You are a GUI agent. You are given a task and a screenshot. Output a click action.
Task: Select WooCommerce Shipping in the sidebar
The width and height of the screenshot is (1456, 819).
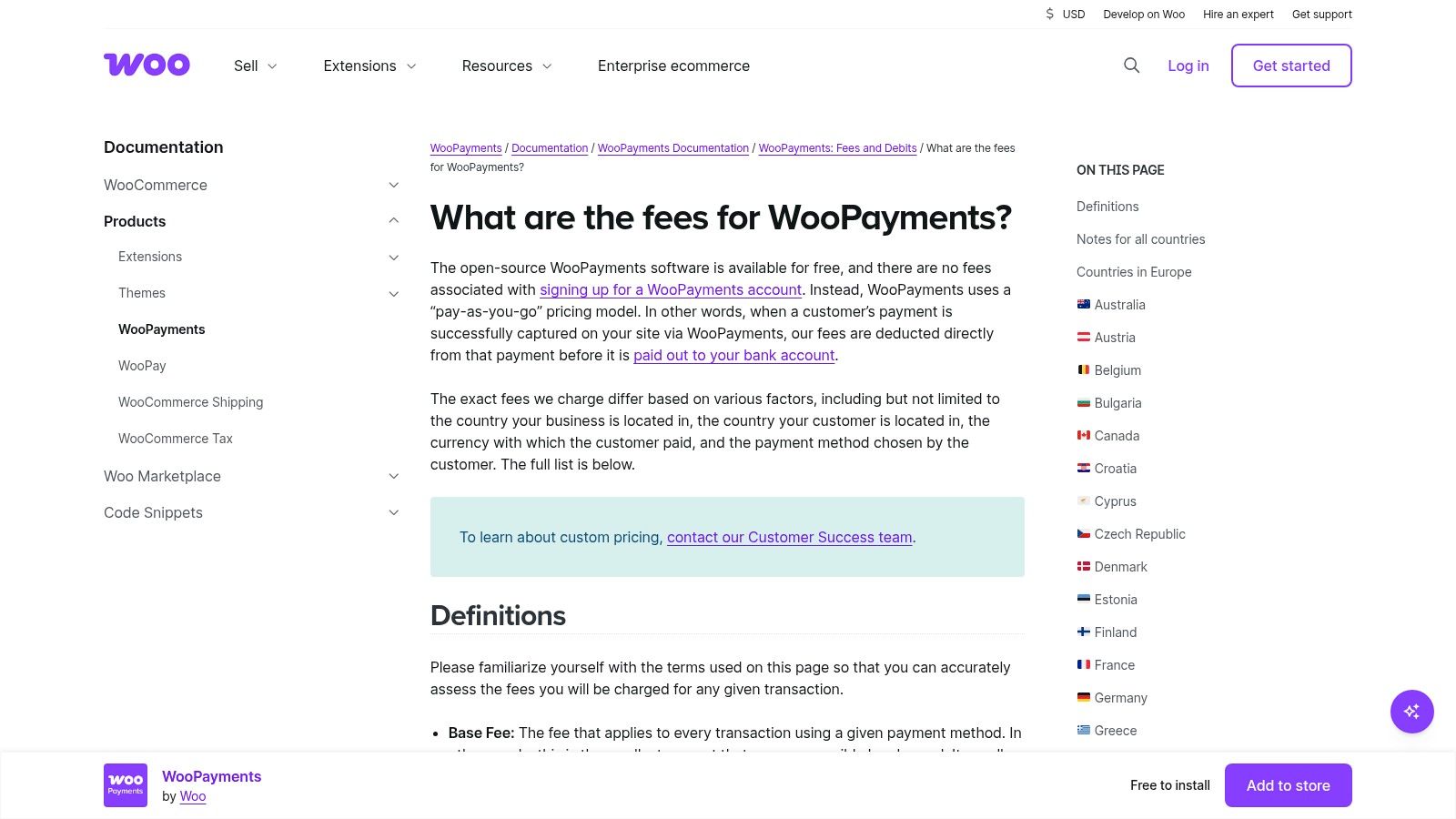(191, 402)
